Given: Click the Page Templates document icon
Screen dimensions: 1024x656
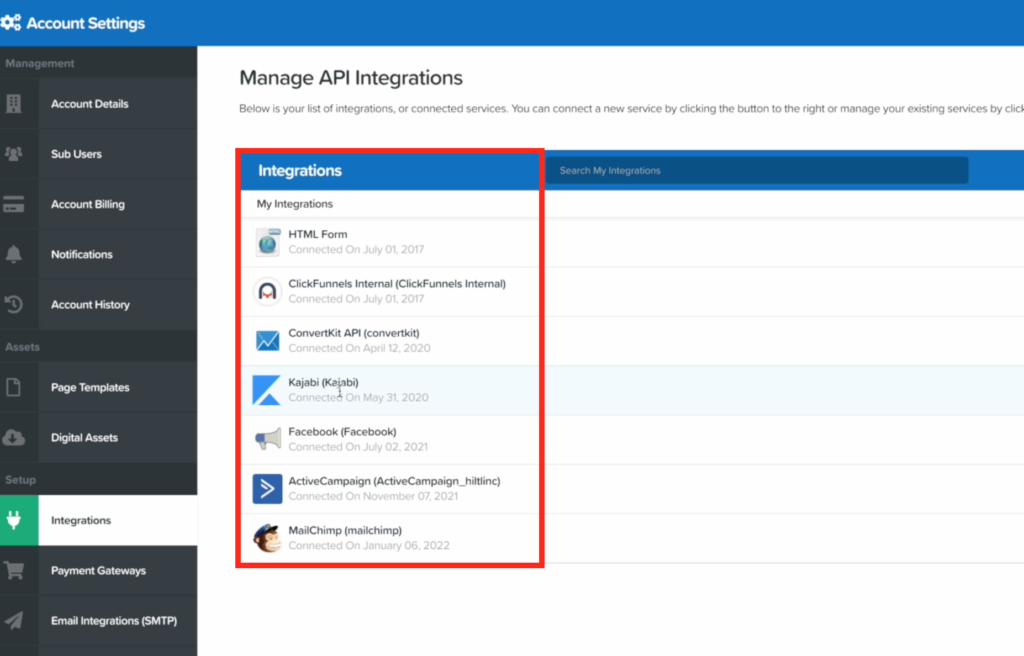Looking at the screenshot, I should click(x=14, y=387).
